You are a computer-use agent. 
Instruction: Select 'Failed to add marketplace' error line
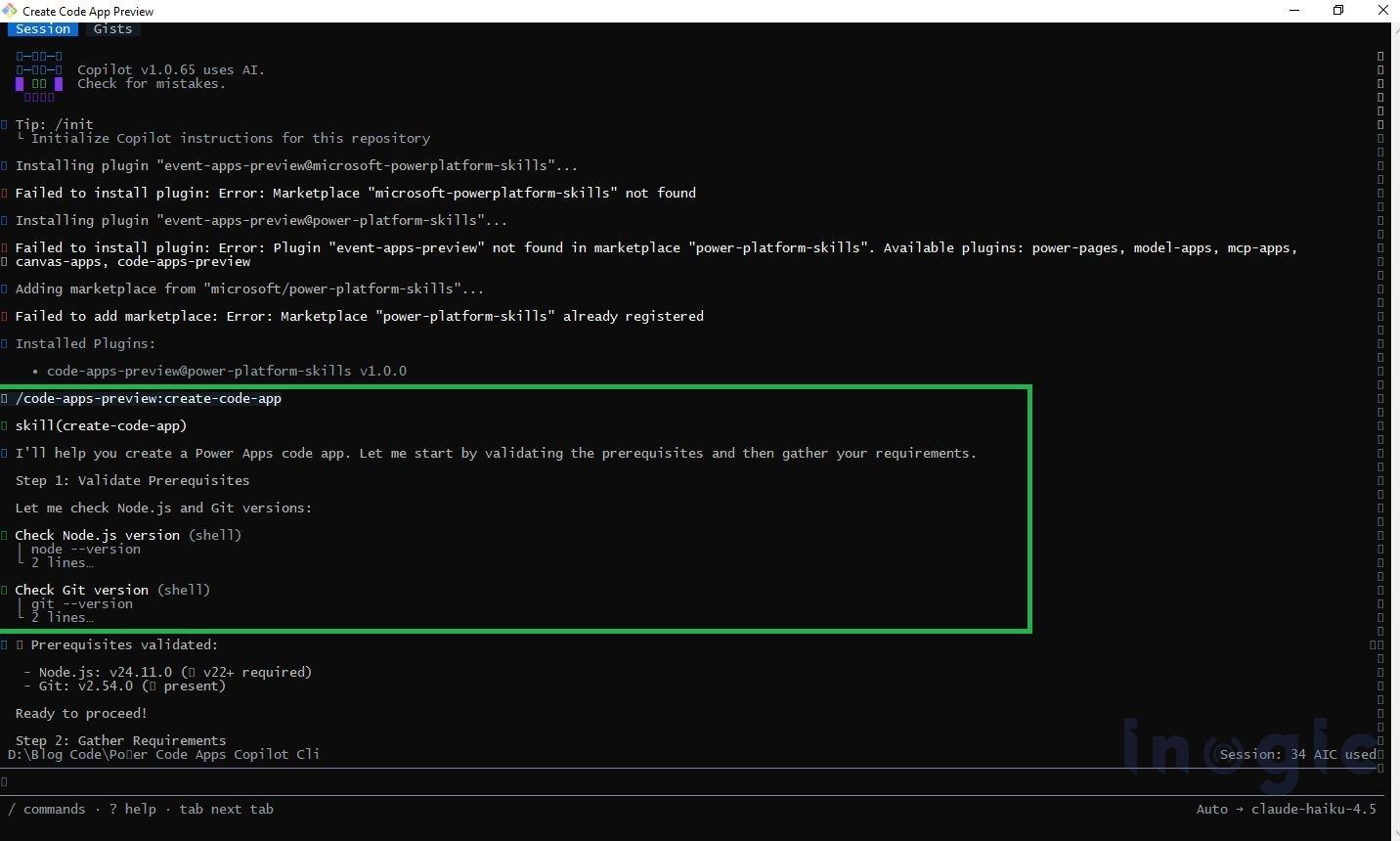[x=360, y=316]
